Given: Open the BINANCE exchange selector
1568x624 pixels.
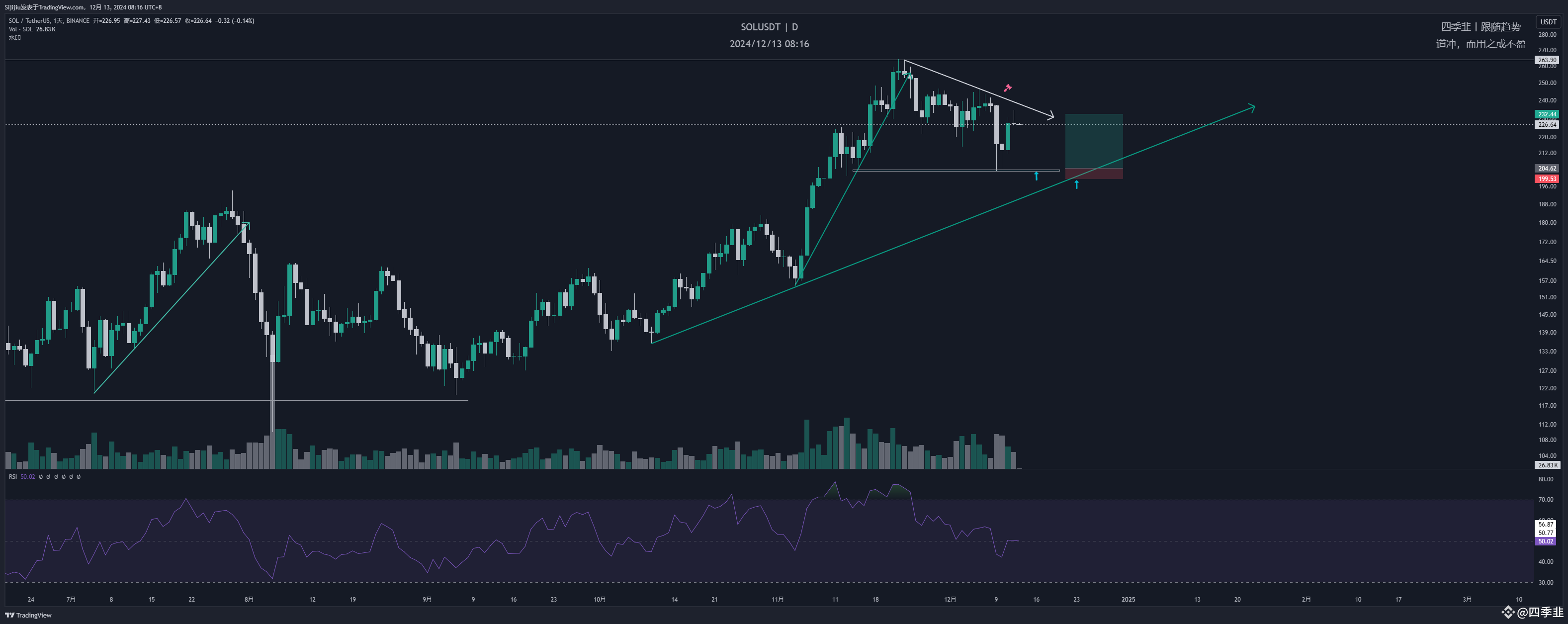Looking at the screenshot, I should pyautogui.click(x=78, y=20).
